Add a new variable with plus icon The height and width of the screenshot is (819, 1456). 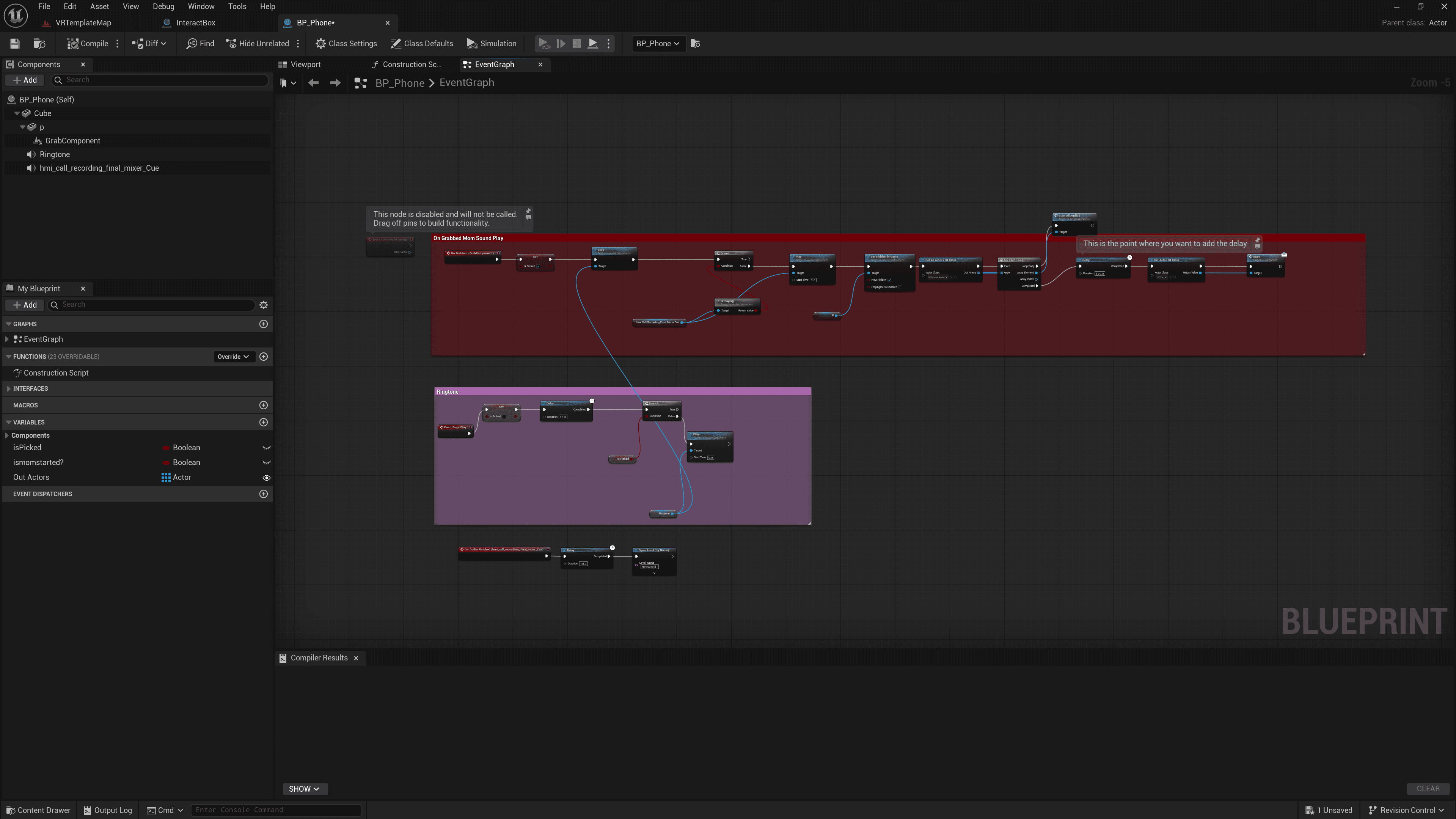pyautogui.click(x=263, y=422)
